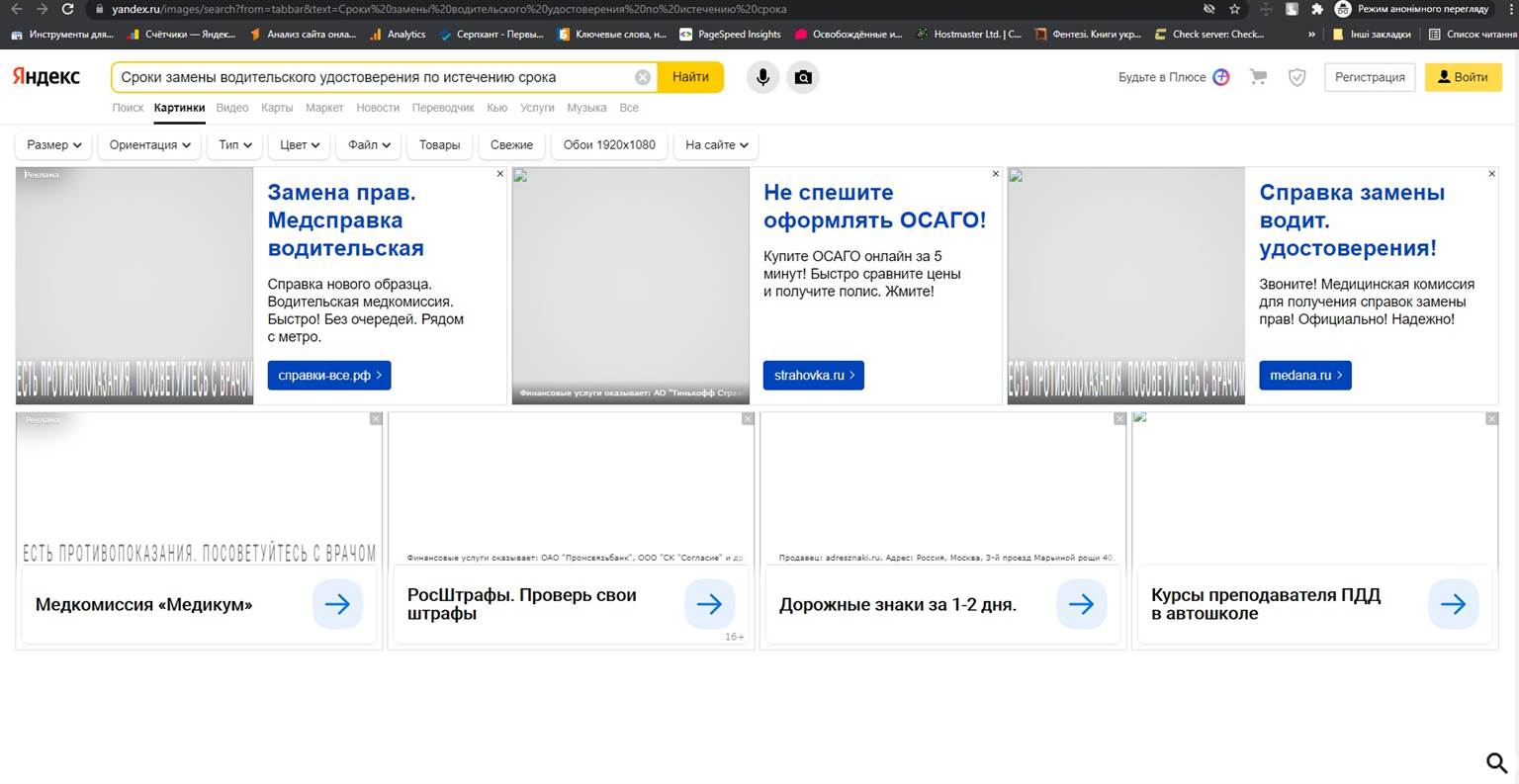Viewport: 1519px width, 784px height.
Task: Open the Список читання reading list
Action: point(1473,34)
